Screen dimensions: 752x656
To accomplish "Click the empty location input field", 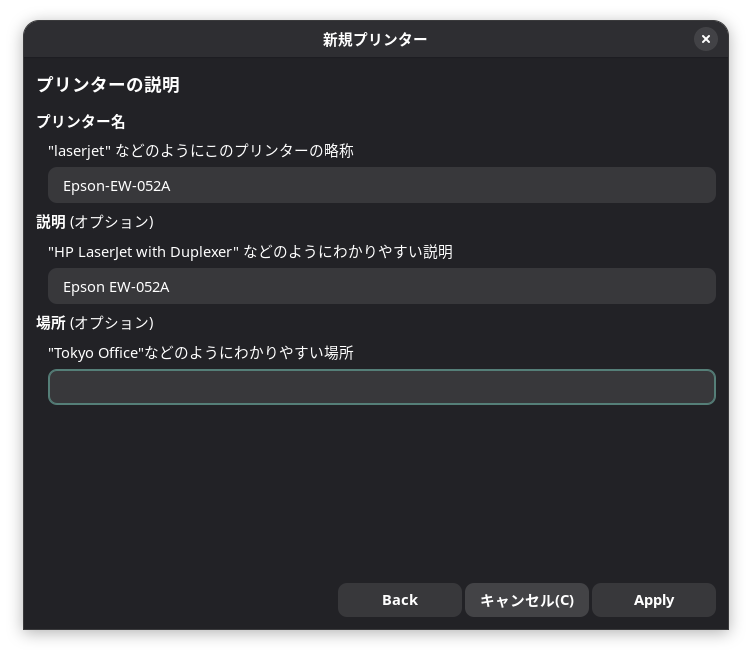I will [382, 387].
